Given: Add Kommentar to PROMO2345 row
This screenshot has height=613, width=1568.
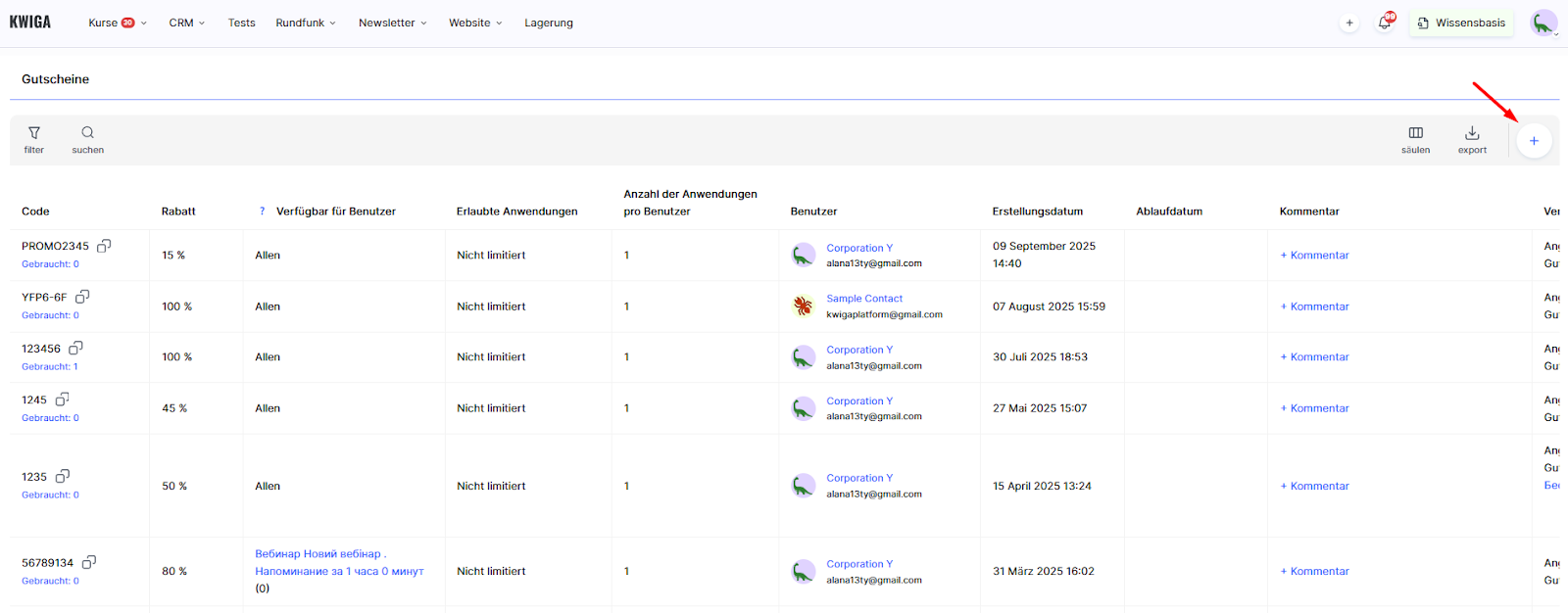Looking at the screenshot, I should pos(1314,256).
